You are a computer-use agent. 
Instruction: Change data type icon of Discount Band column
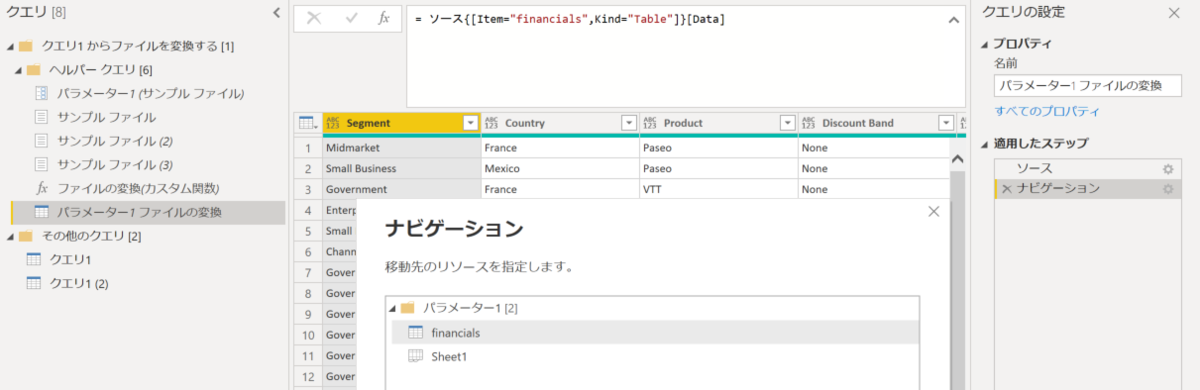(808, 123)
